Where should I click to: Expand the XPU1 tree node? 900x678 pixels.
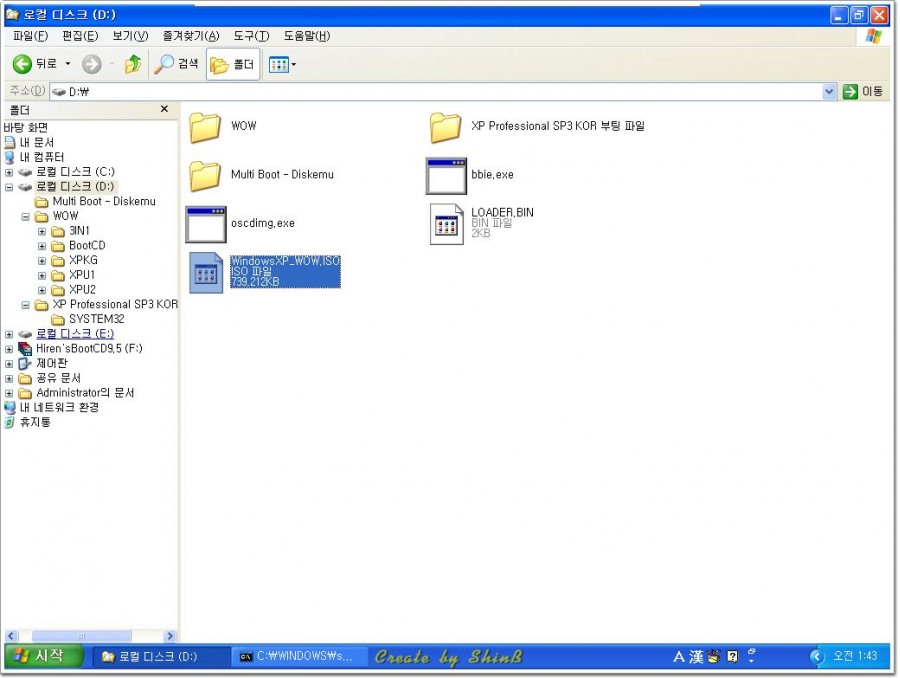(42, 276)
